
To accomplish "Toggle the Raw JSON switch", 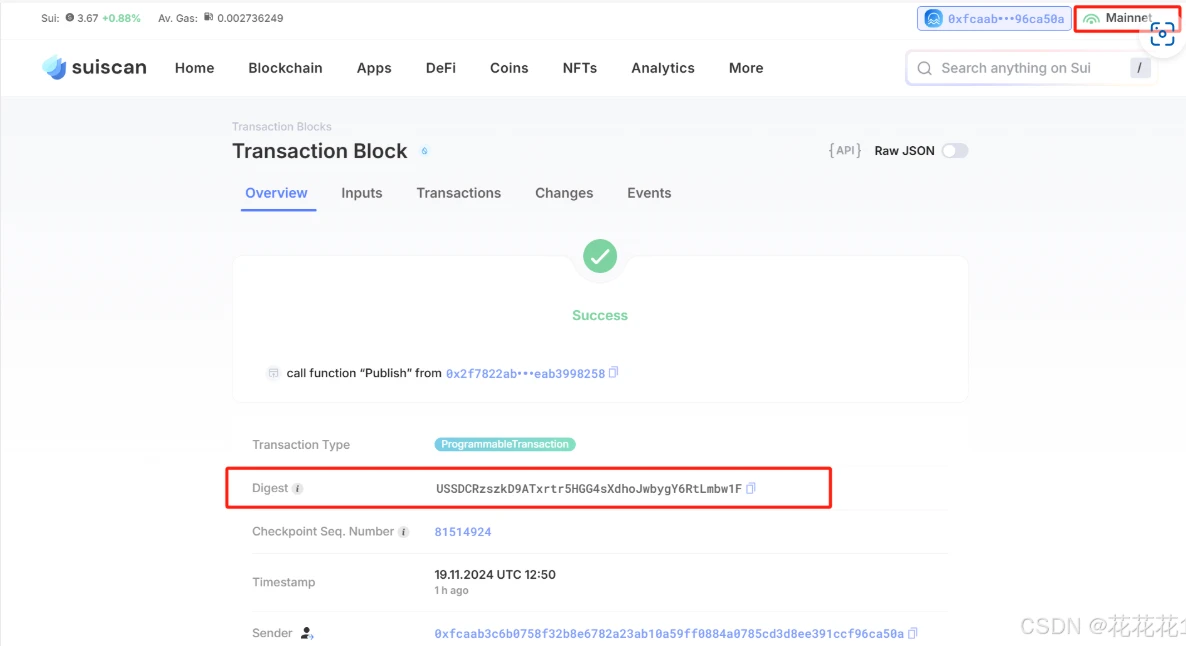I will pos(954,151).
